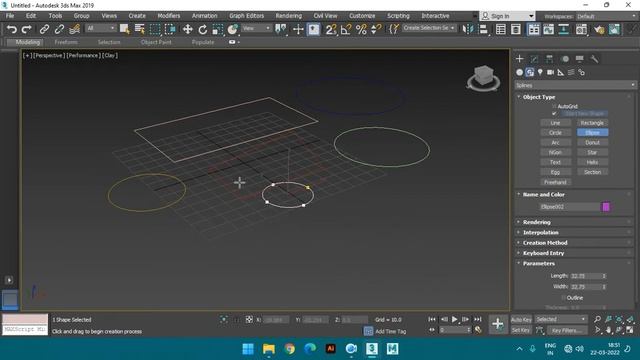640x360 pixels.
Task: Click the Align tool icon
Action: [x=483, y=29]
